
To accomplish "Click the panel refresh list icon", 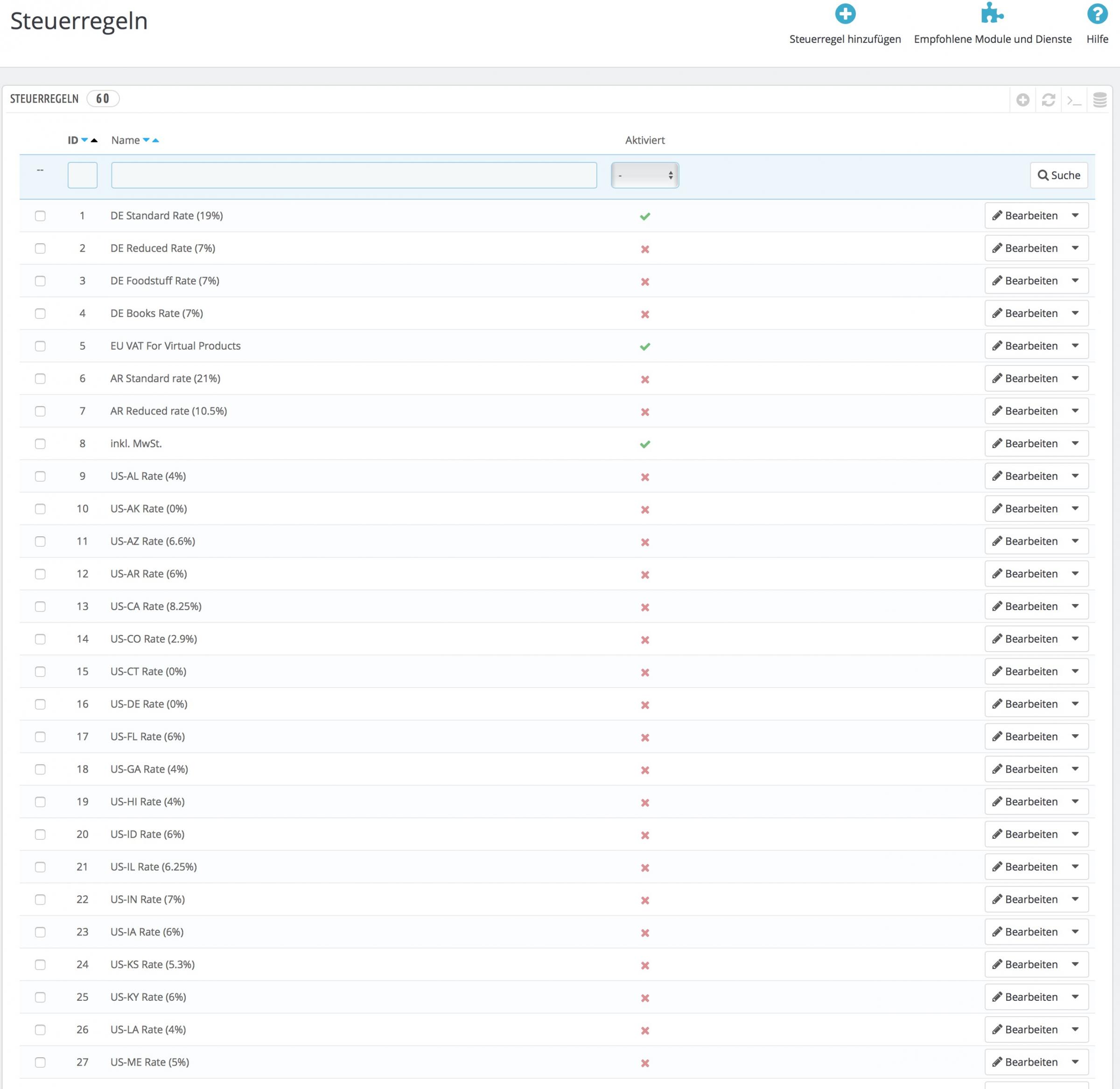I will click(x=1048, y=100).
